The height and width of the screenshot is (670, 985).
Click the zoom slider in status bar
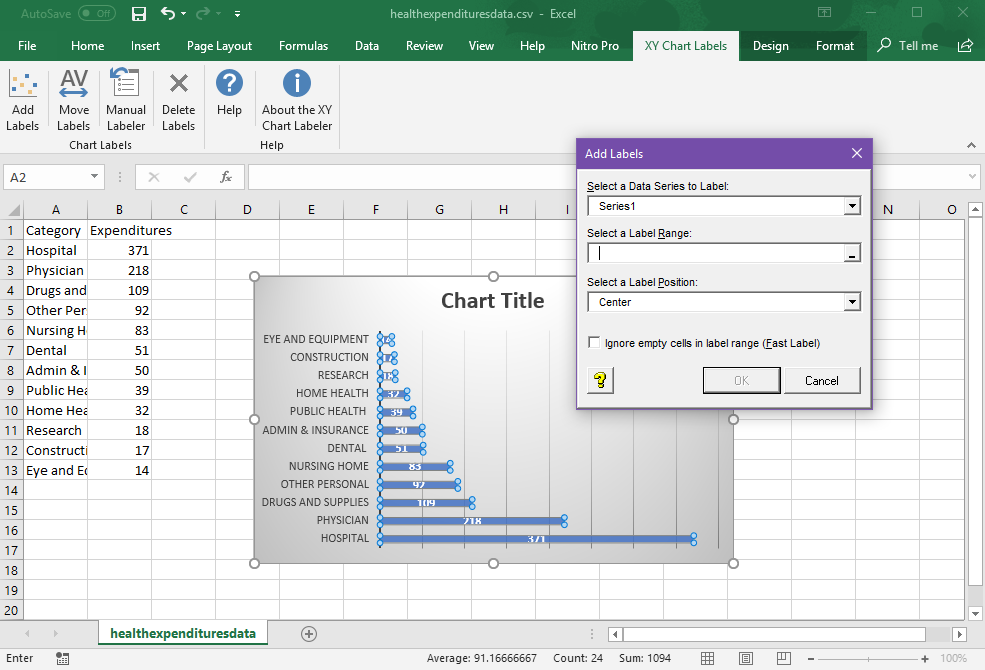(869, 659)
